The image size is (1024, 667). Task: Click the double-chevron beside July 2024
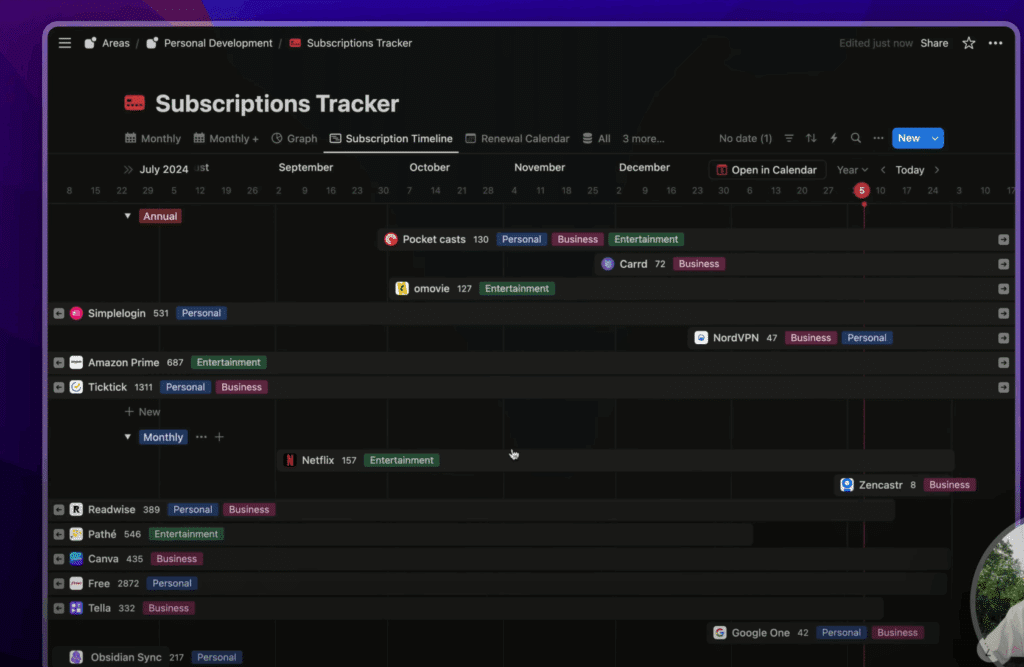[128, 170]
